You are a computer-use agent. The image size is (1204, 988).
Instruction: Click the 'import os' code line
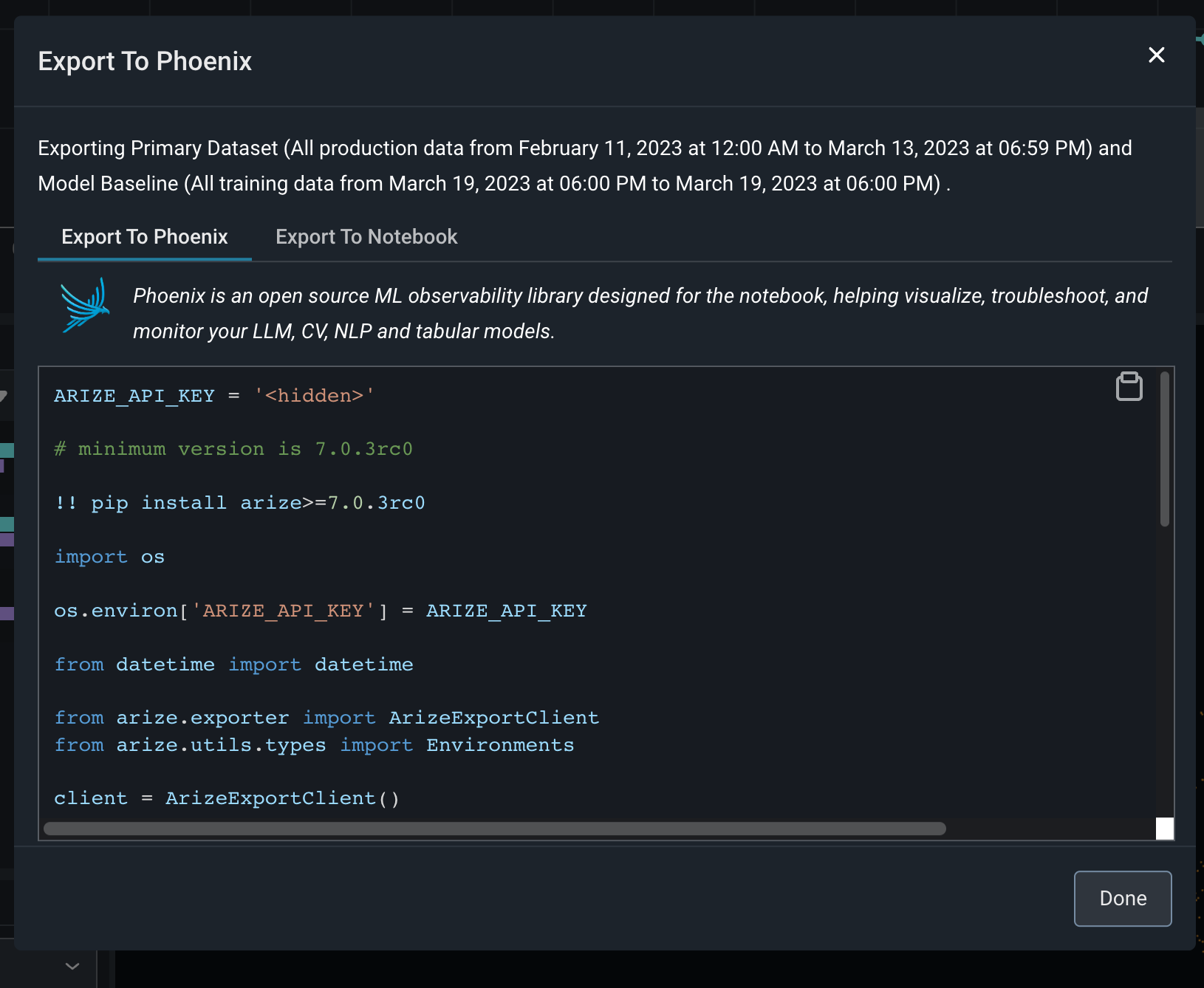(x=109, y=557)
